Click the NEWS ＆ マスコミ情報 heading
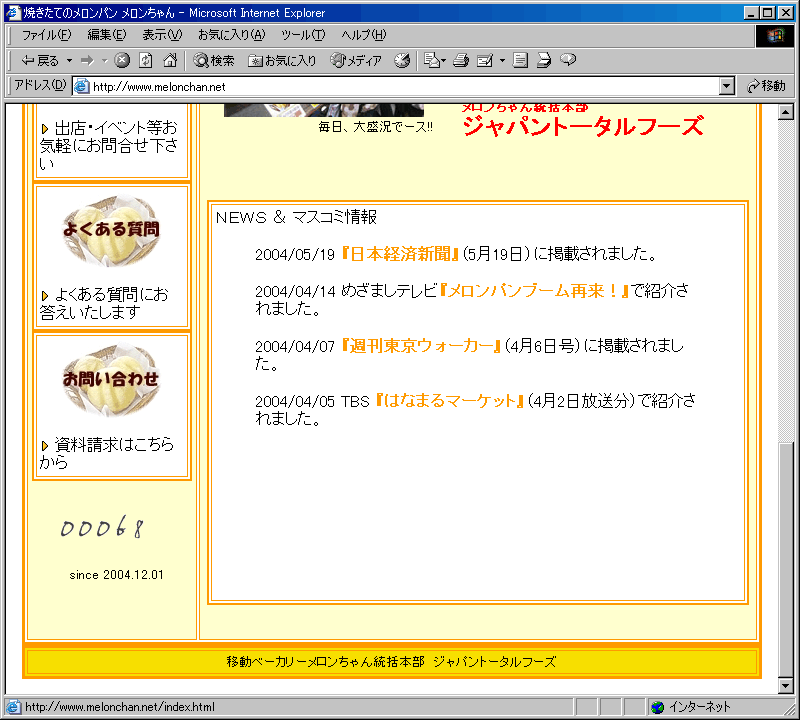The height and width of the screenshot is (720, 800). click(x=296, y=217)
